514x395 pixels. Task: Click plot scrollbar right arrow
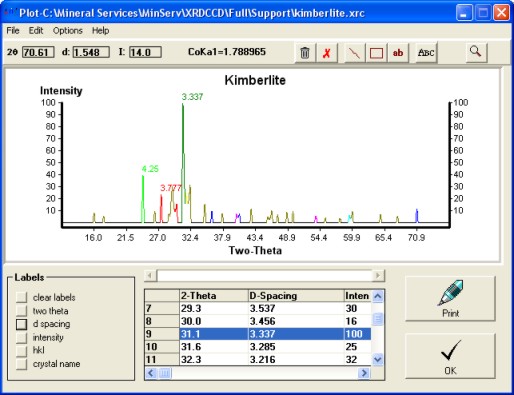[378, 276]
